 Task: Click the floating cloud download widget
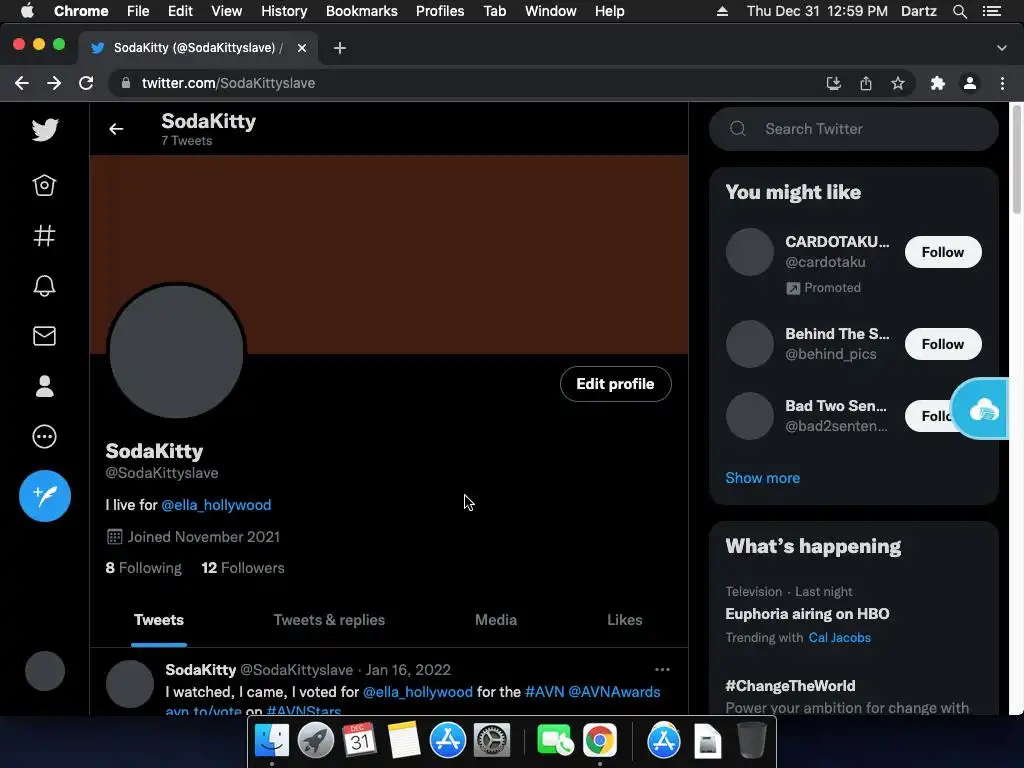pyautogui.click(x=982, y=409)
